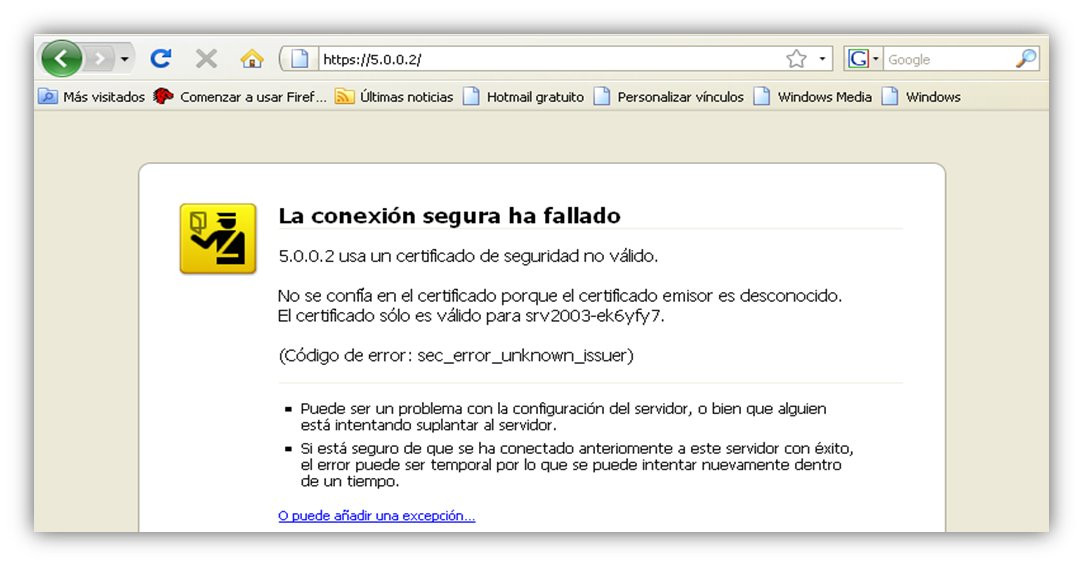This screenshot has height=566, width=1083.
Task: Click the Stop loading X icon
Action: (206, 59)
